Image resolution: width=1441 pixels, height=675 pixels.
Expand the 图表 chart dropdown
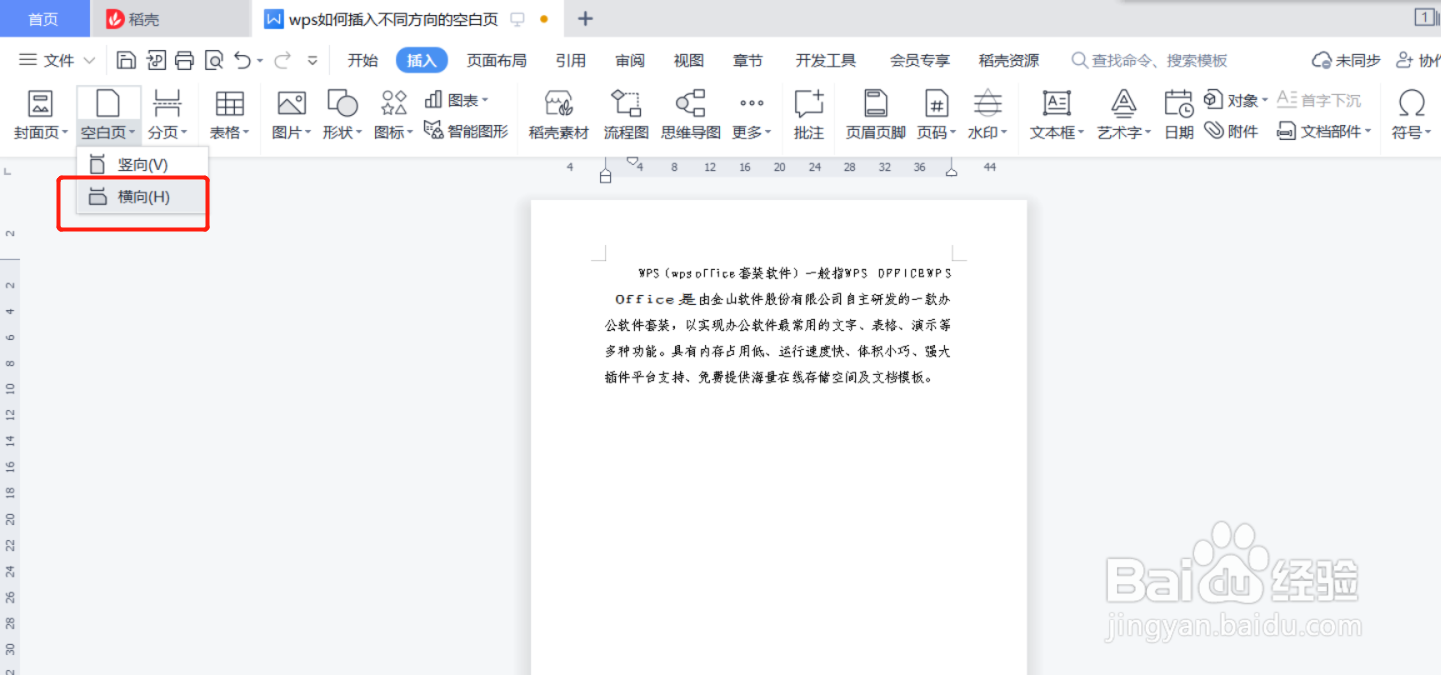click(x=485, y=100)
